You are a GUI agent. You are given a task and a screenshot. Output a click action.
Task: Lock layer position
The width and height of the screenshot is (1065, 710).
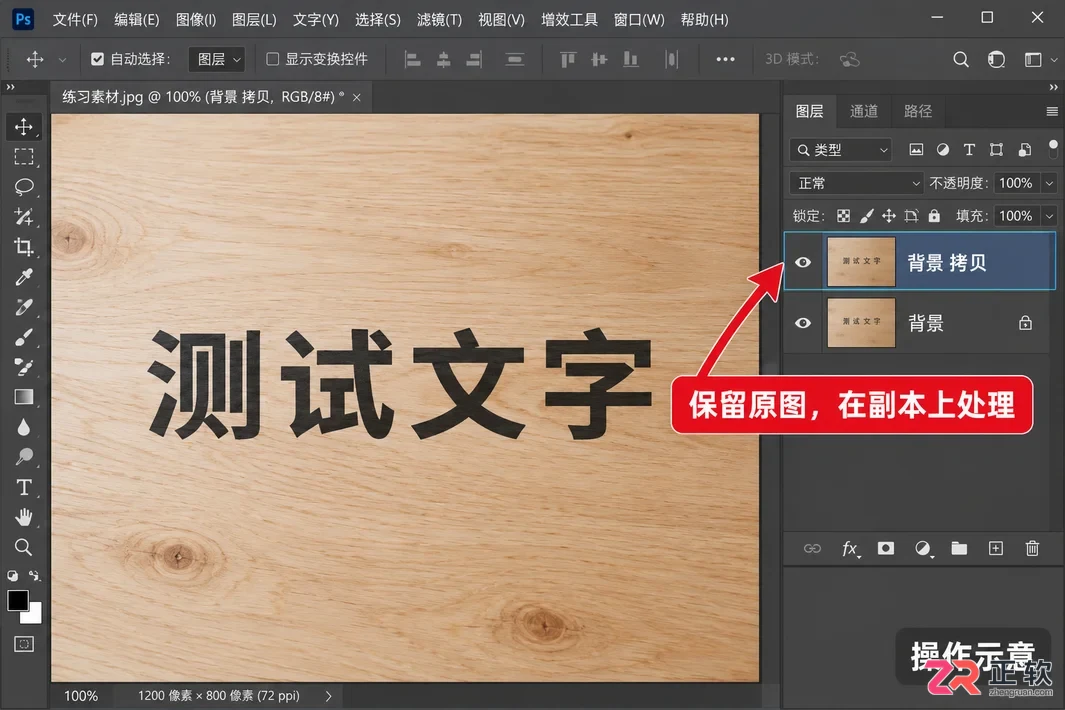[x=888, y=216]
